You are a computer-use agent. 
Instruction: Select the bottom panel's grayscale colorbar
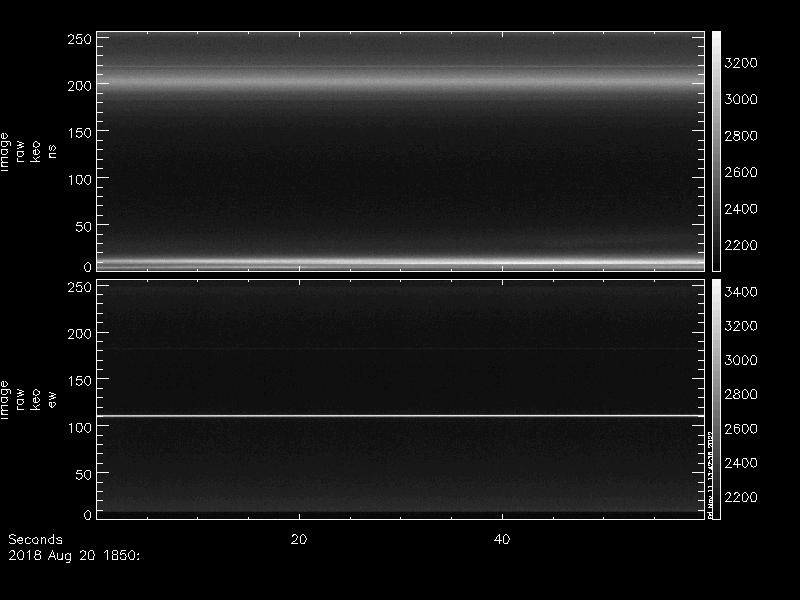(716, 398)
